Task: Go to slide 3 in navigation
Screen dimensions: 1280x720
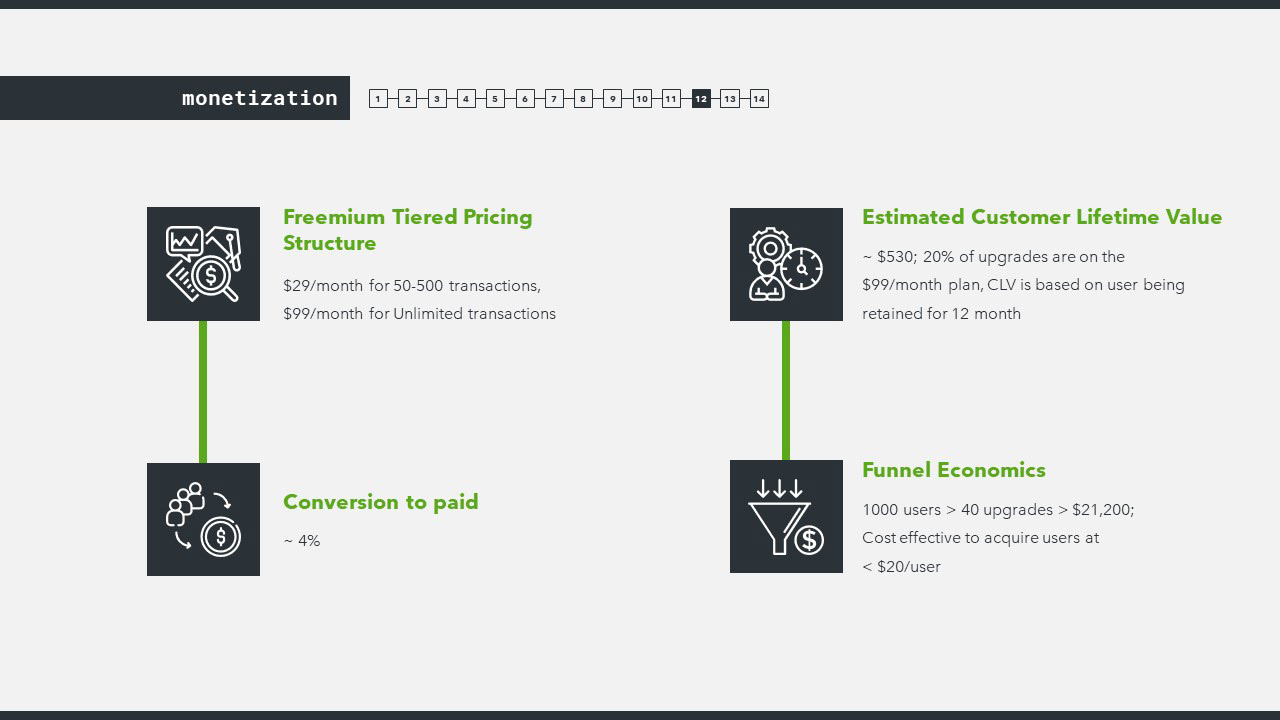Action: click(x=437, y=98)
